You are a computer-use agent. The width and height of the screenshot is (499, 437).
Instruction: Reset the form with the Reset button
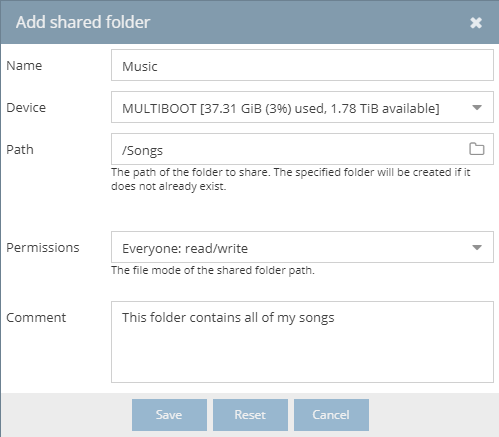click(250, 415)
